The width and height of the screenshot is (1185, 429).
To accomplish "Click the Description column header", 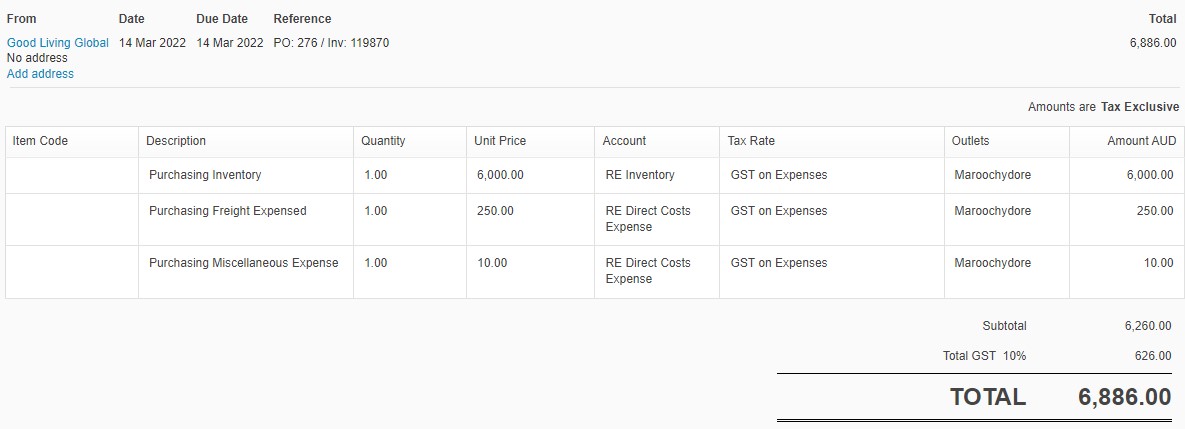I will [175, 141].
